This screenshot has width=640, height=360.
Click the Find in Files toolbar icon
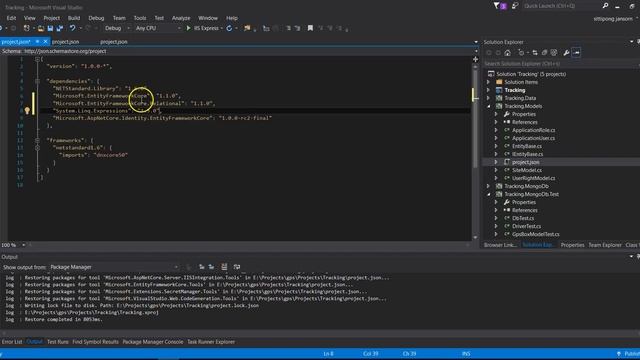point(247,28)
